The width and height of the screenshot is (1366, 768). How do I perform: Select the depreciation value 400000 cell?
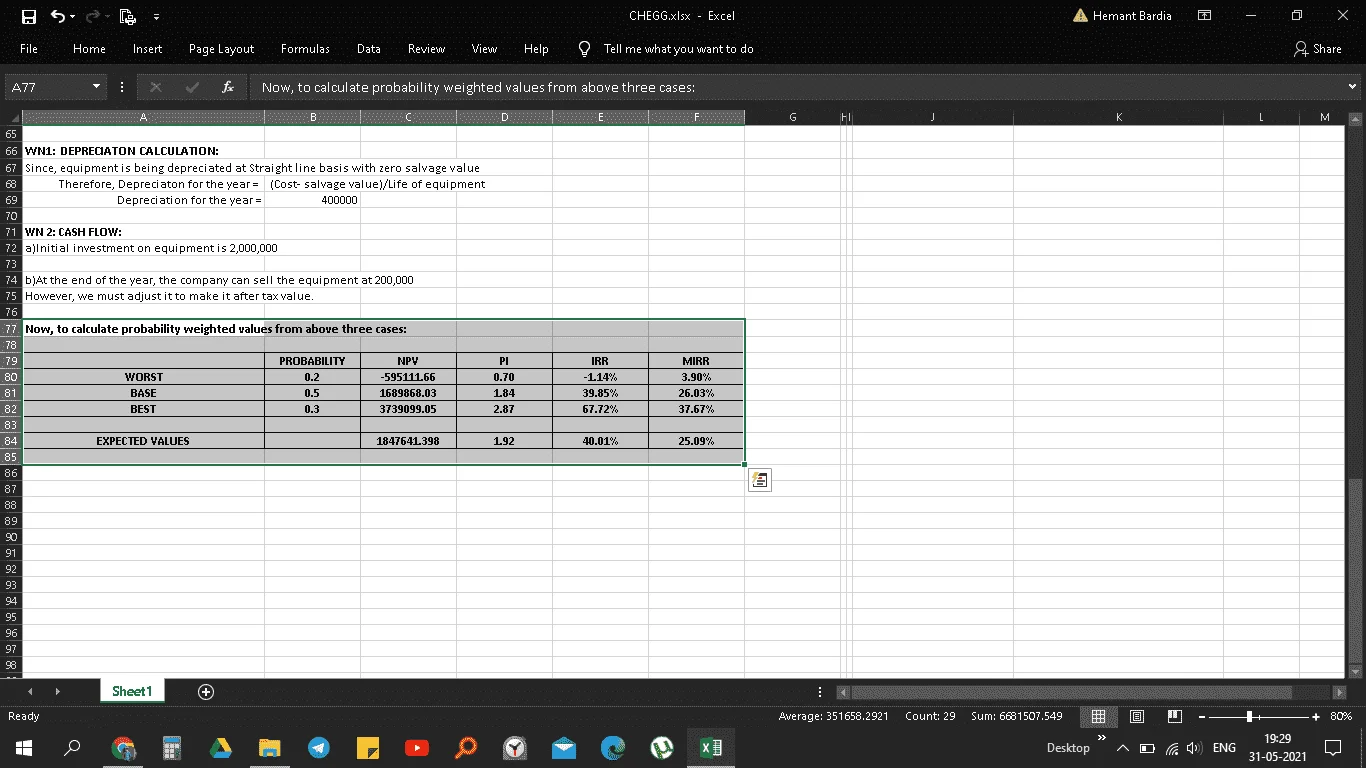pyautogui.click(x=312, y=200)
